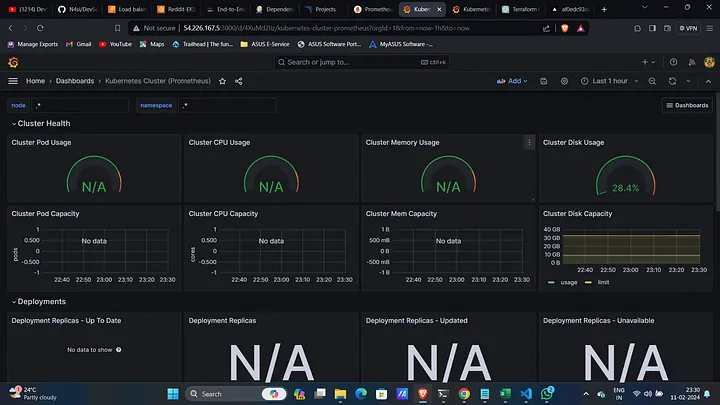Share page icon in address bar
The image size is (720, 405).
[546, 28]
